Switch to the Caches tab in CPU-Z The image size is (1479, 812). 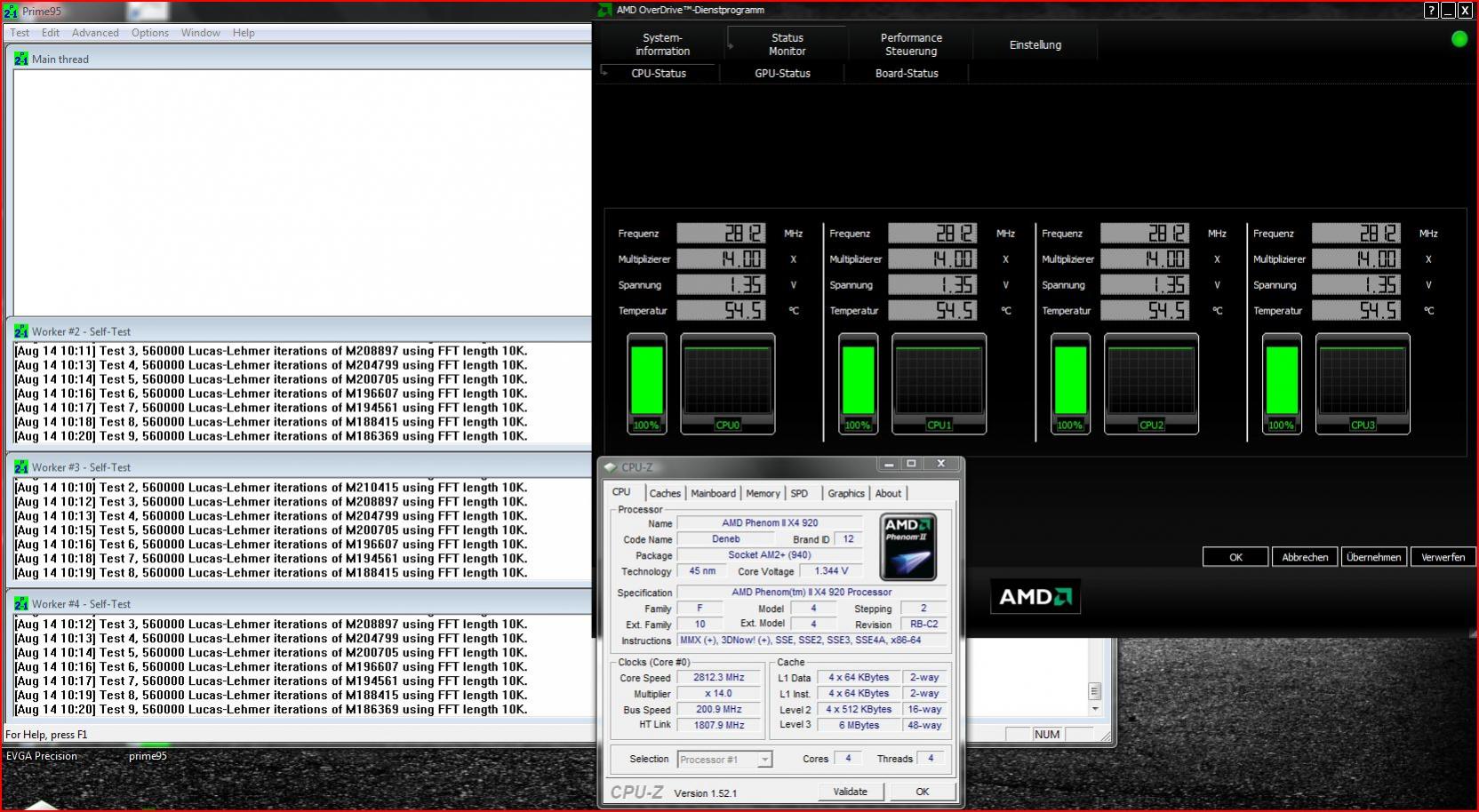coord(665,493)
